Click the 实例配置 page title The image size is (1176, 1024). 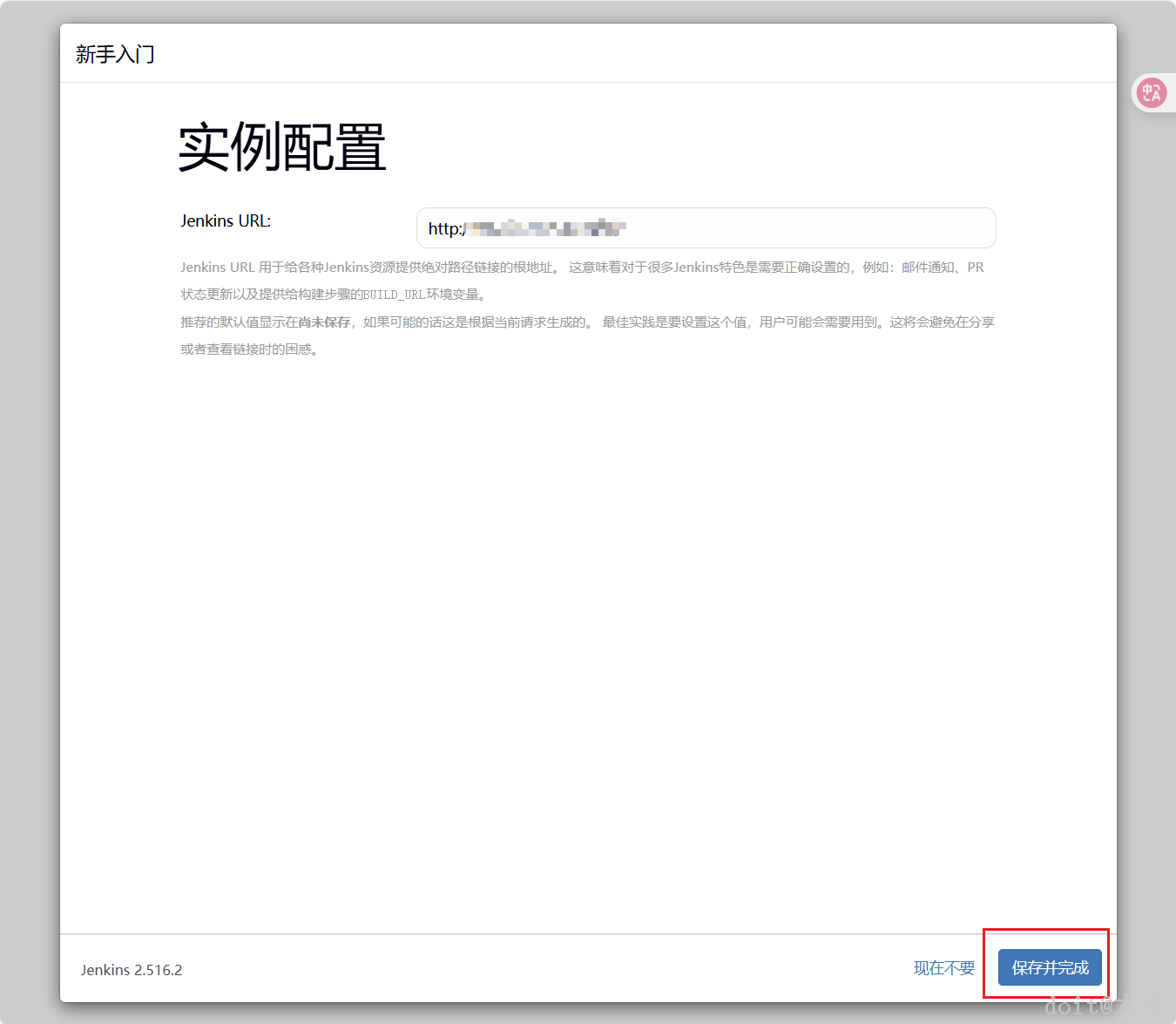click(281, 148)
